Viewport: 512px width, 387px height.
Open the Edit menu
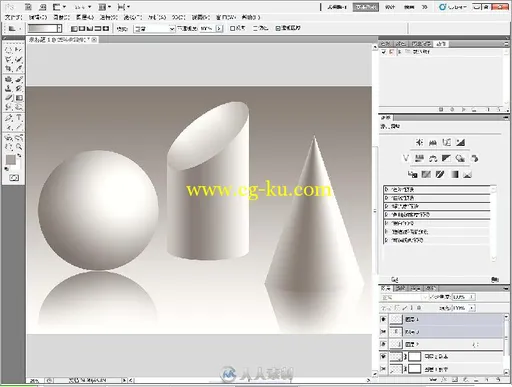point(38,17)
